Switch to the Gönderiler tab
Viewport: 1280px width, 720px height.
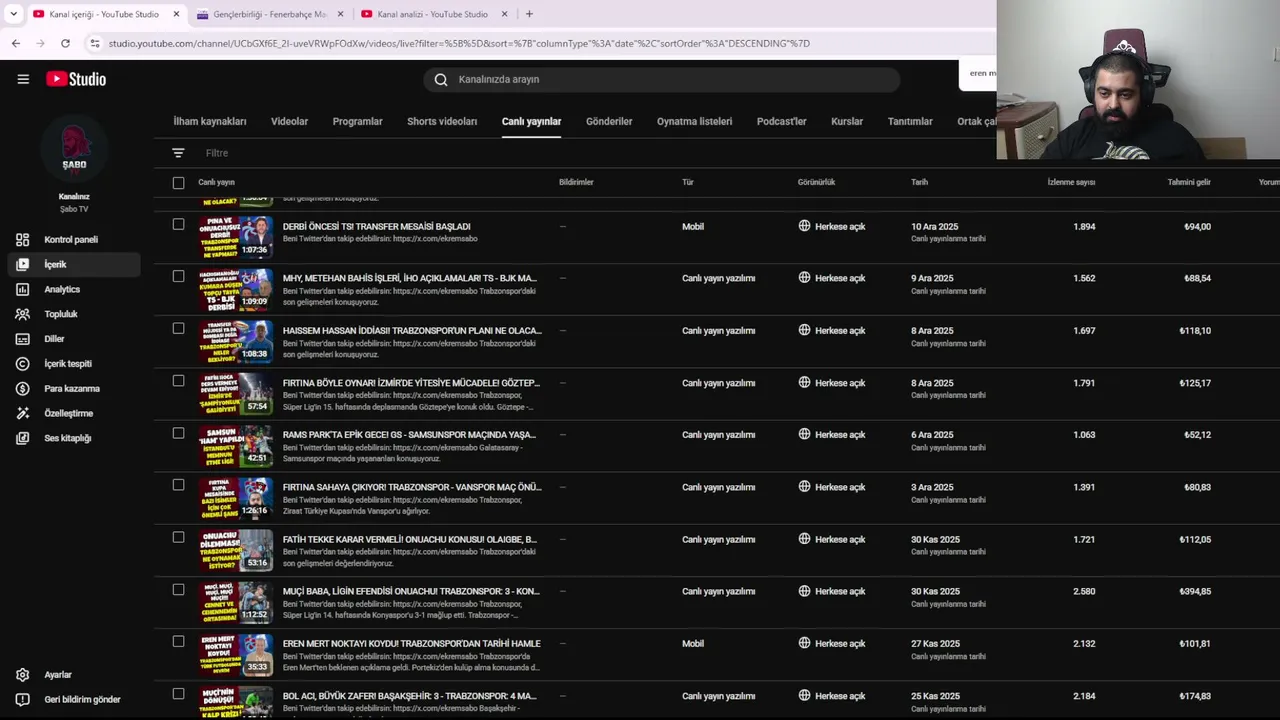tap(609, 122)
